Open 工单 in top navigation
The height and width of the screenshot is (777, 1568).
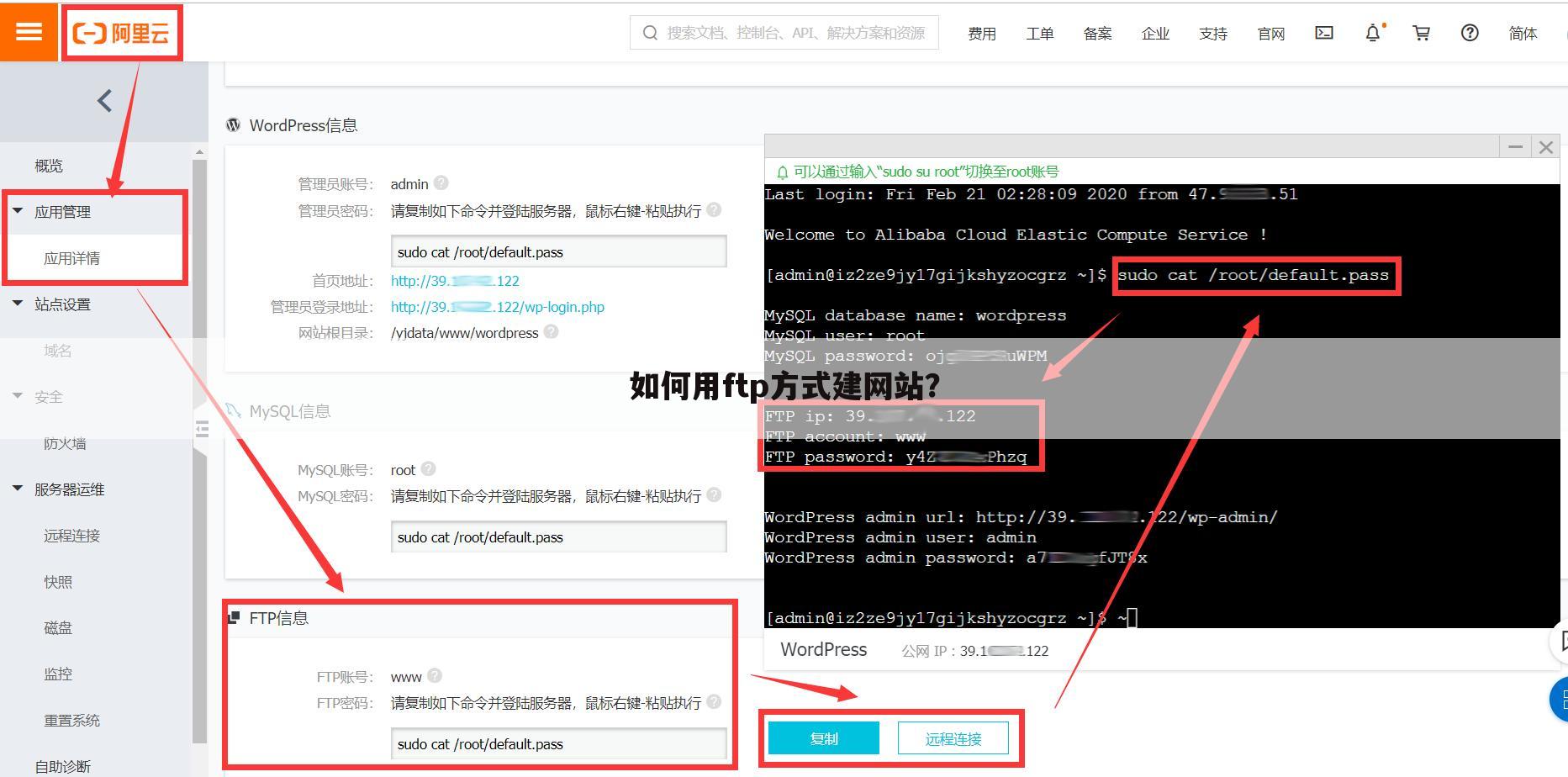pos(1040,34)
